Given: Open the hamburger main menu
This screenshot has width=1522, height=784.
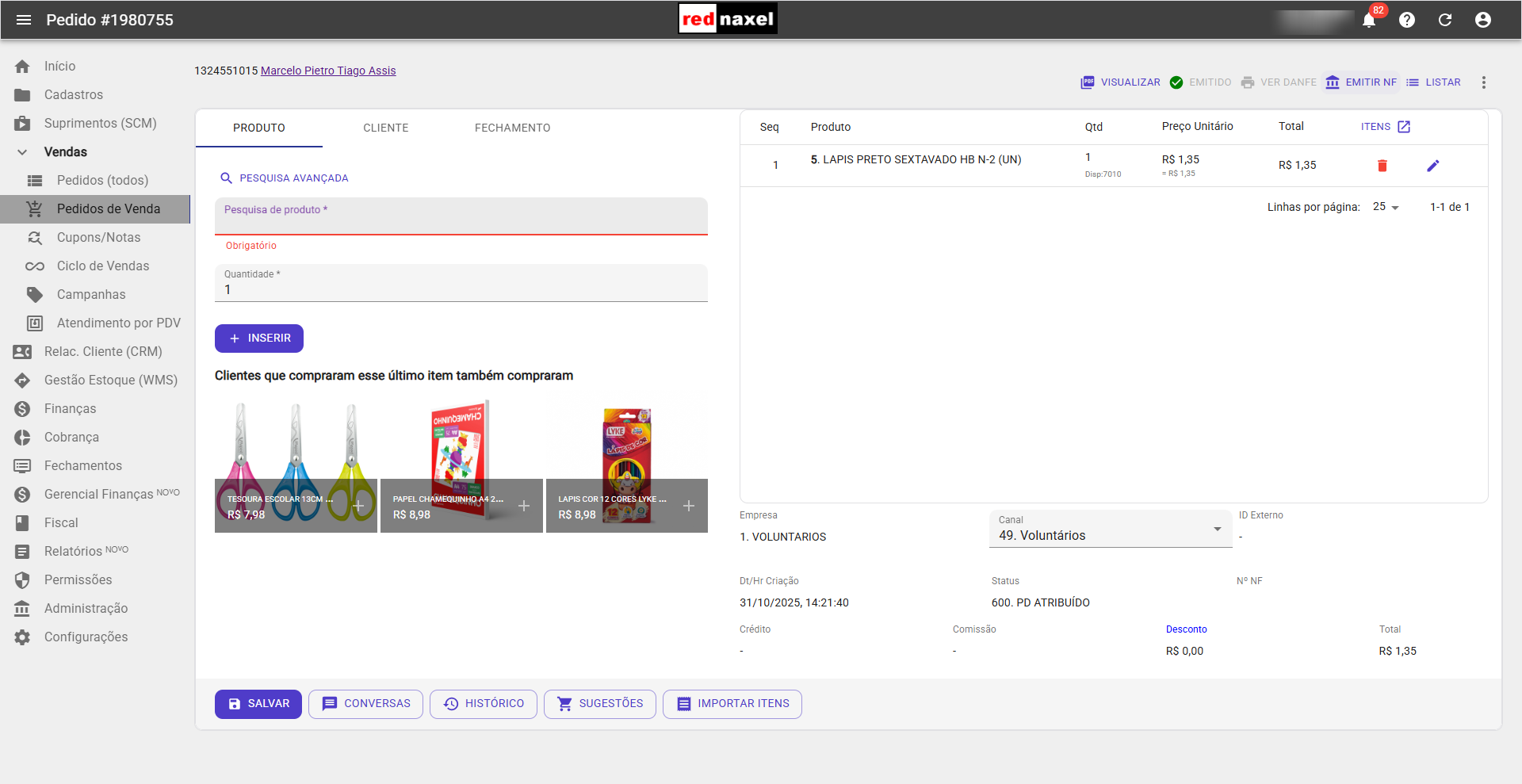Looking at the screenshot, I should point(24,20).
